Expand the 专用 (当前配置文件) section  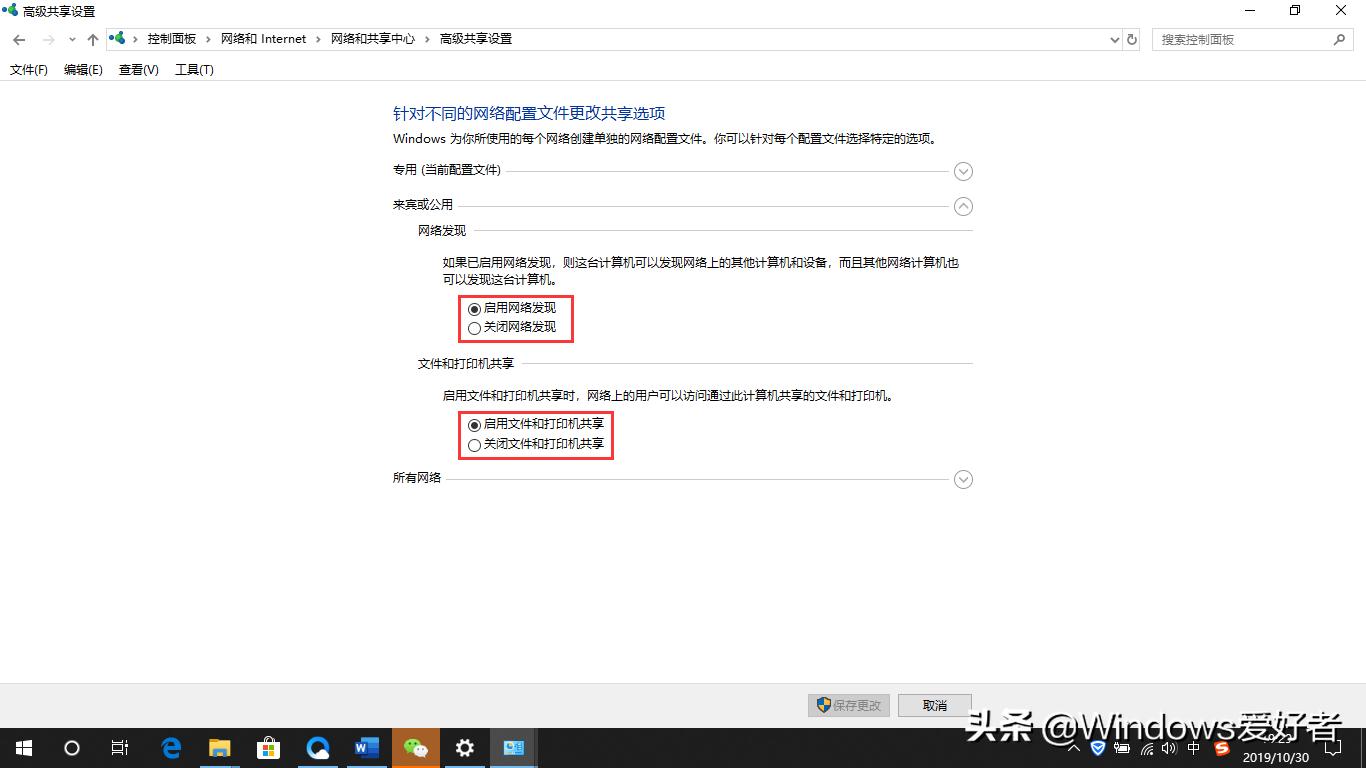click(x=963, y=171)
